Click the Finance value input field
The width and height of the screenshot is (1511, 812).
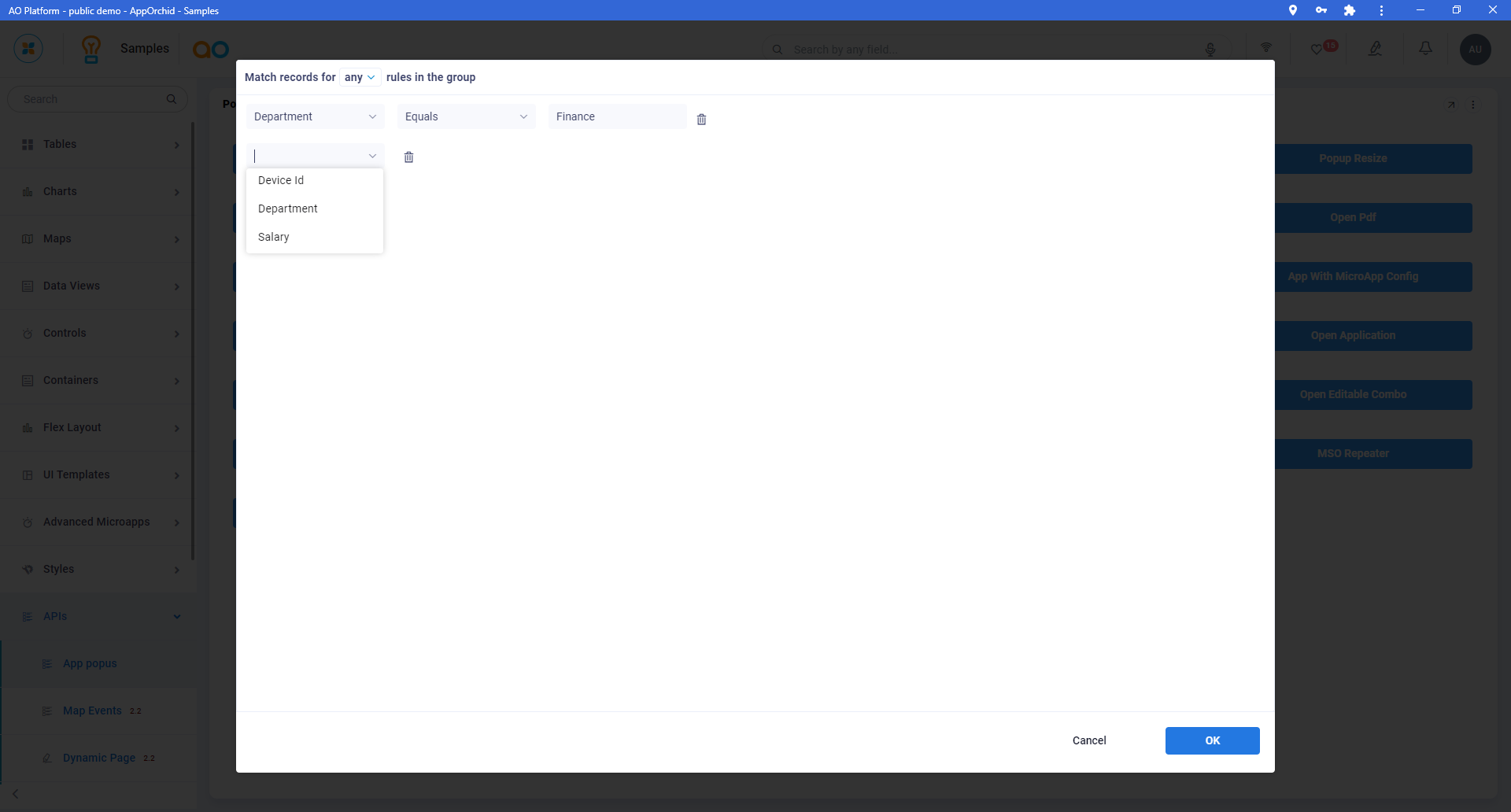pyautogui.click(x=617, y=116)
